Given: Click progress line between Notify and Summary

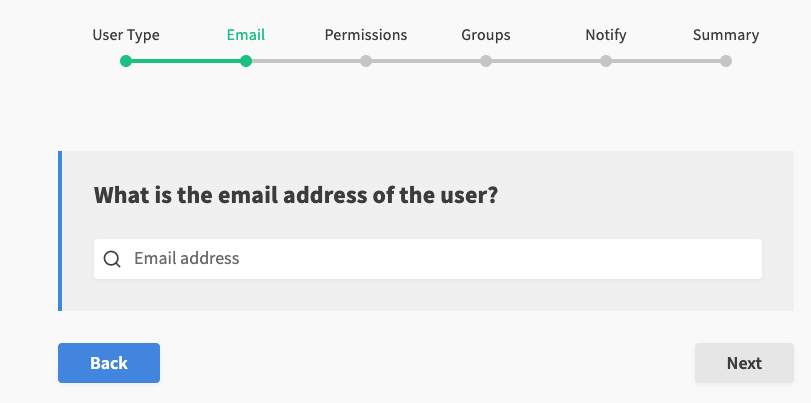Looking at the screenshot, I should pos(666,61).
